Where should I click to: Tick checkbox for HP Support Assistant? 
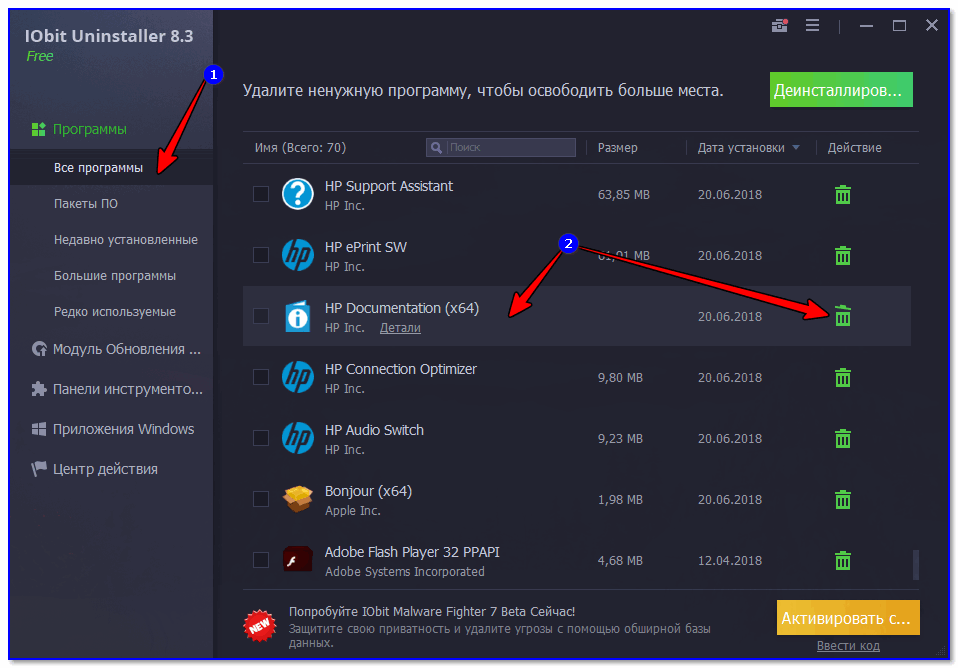(x=261, y=194)
